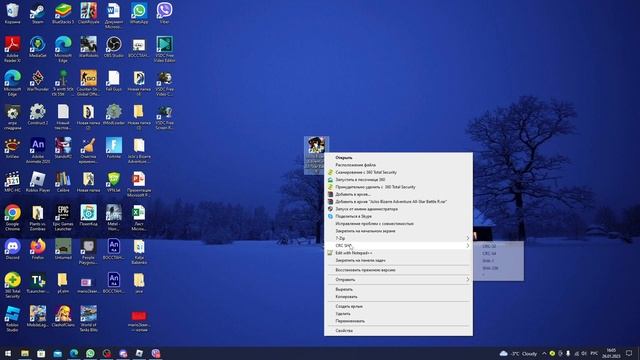Click the Roblox Player icon
640x360 pixels.
click(38, 182)
